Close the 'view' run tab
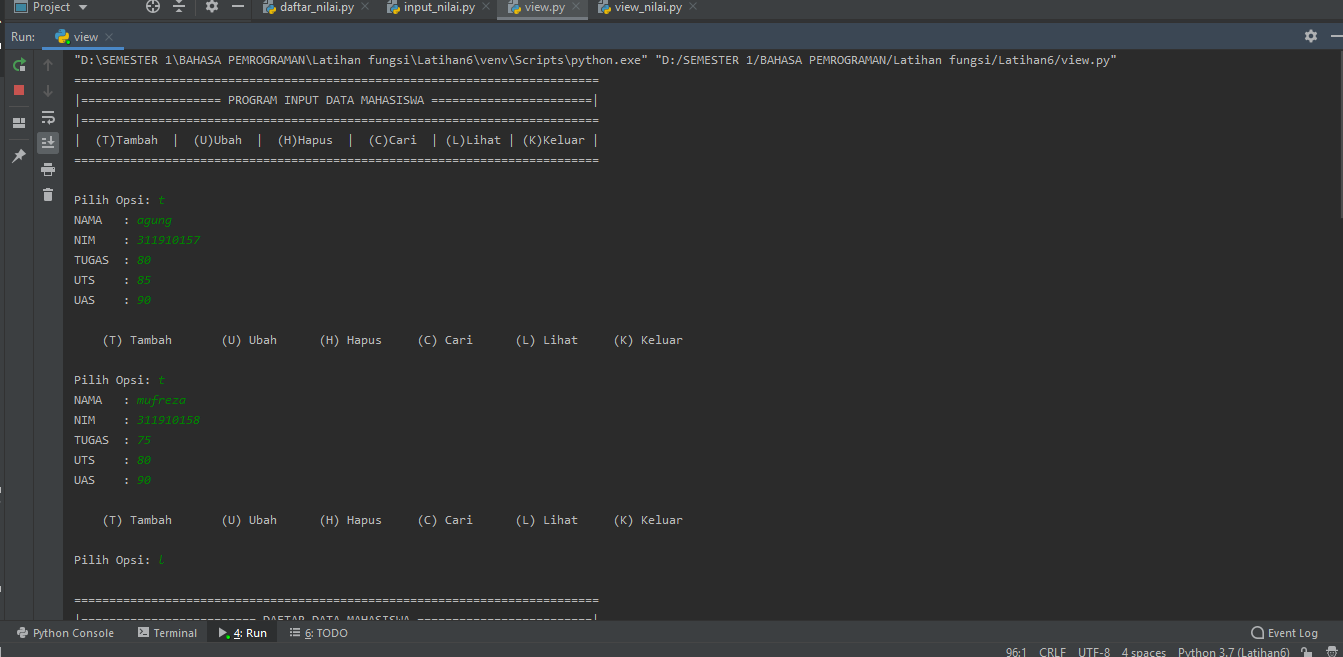 pyautogui.click(x=109, y=37)
